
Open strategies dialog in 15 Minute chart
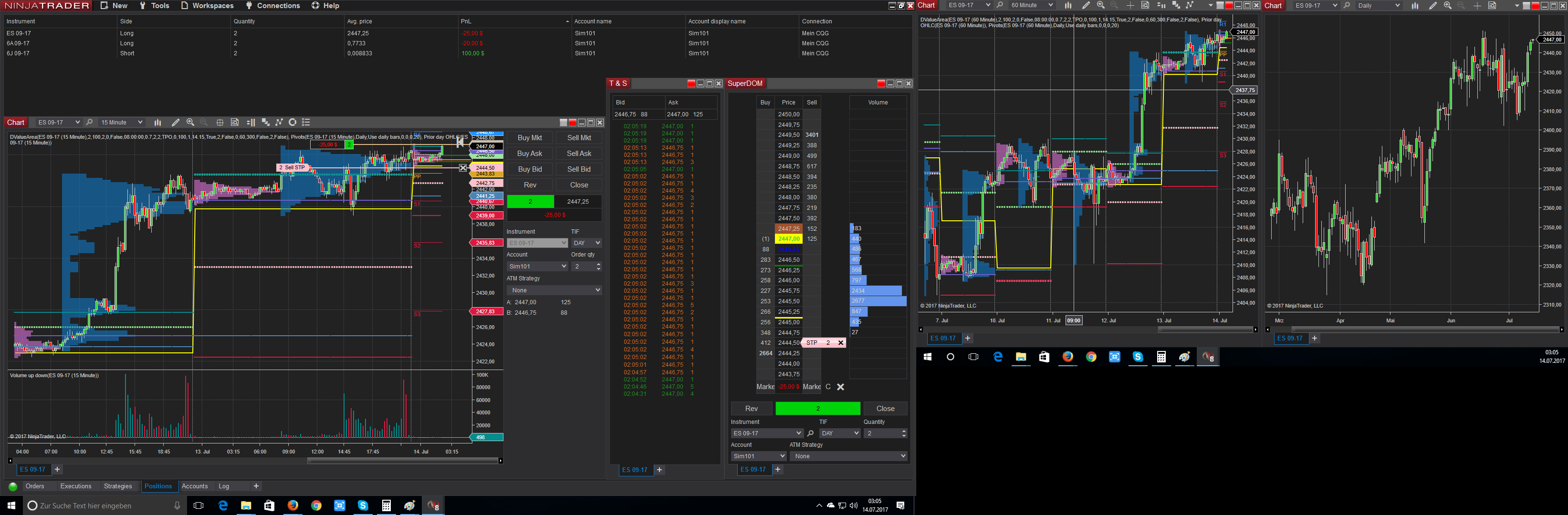[x=280, y=122]
